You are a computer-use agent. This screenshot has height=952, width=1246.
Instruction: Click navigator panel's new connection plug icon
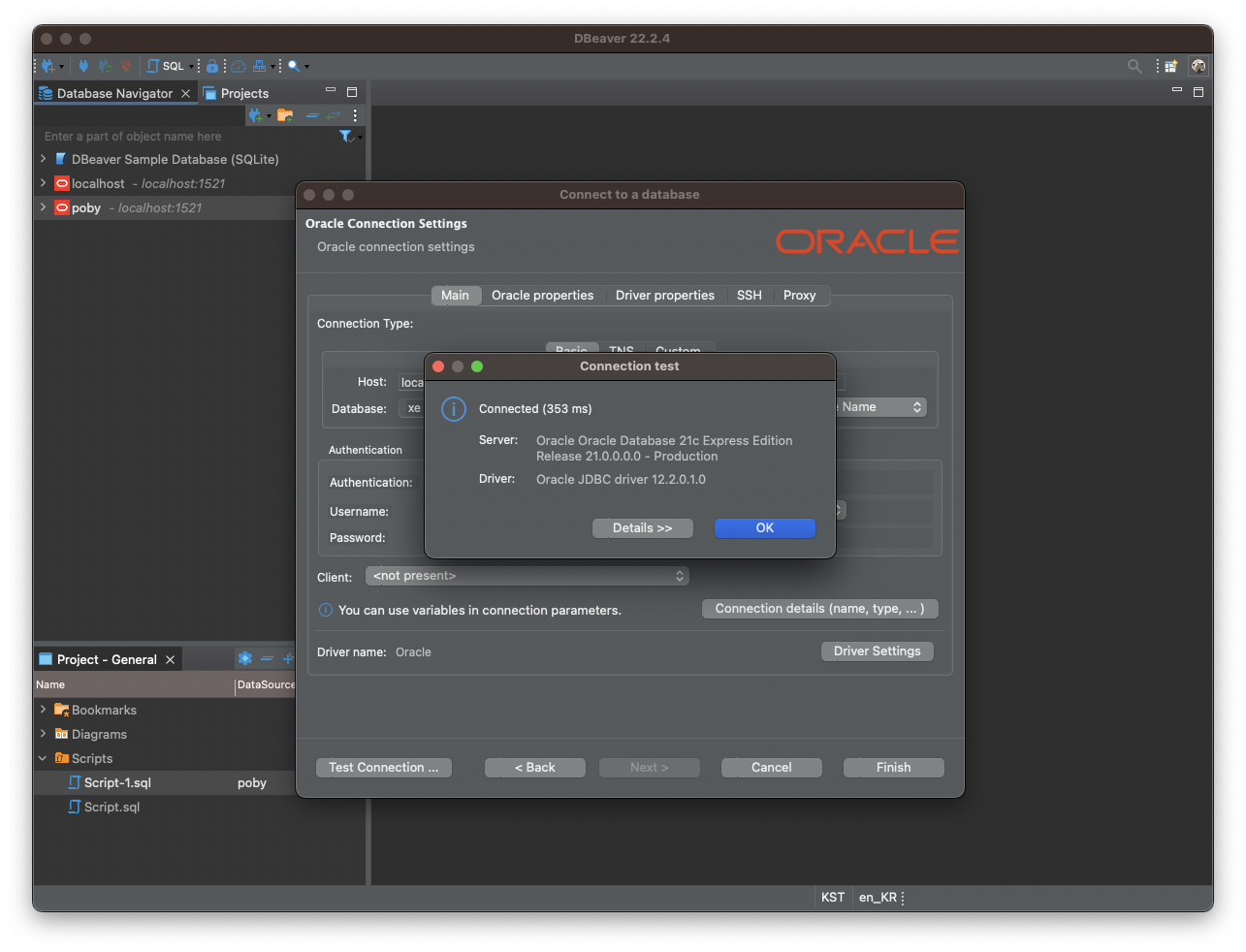(x=256, y=115)
